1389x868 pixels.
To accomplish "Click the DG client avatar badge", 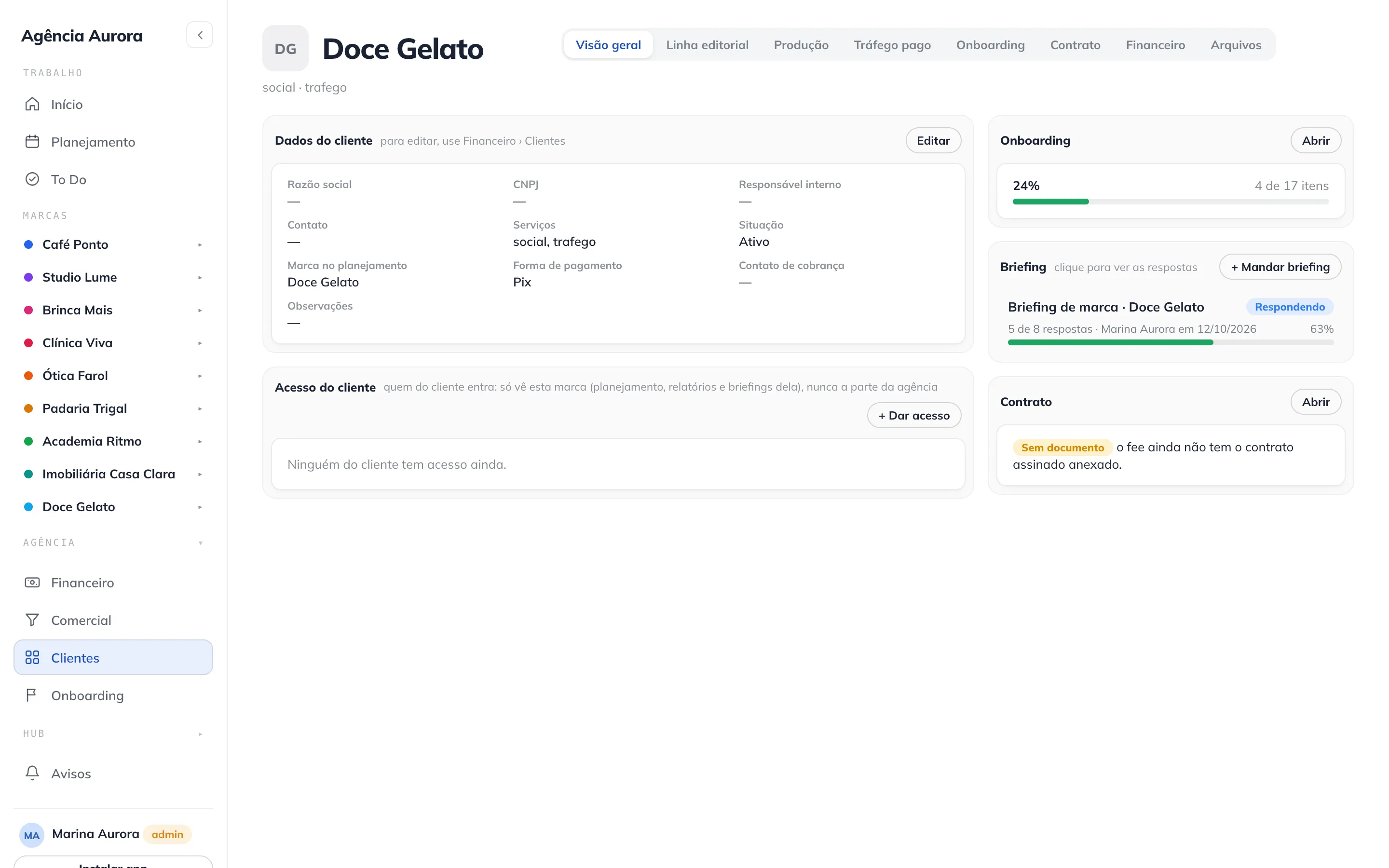I will 285,48.
